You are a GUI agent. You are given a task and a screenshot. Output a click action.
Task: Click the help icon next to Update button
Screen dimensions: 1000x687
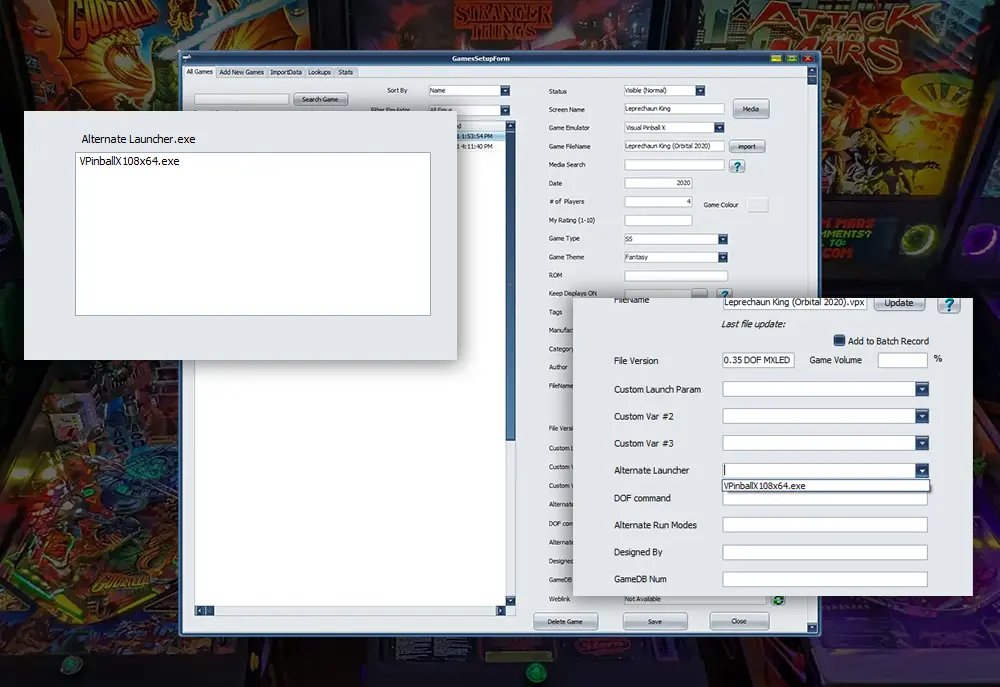click(x=949, y=304)
